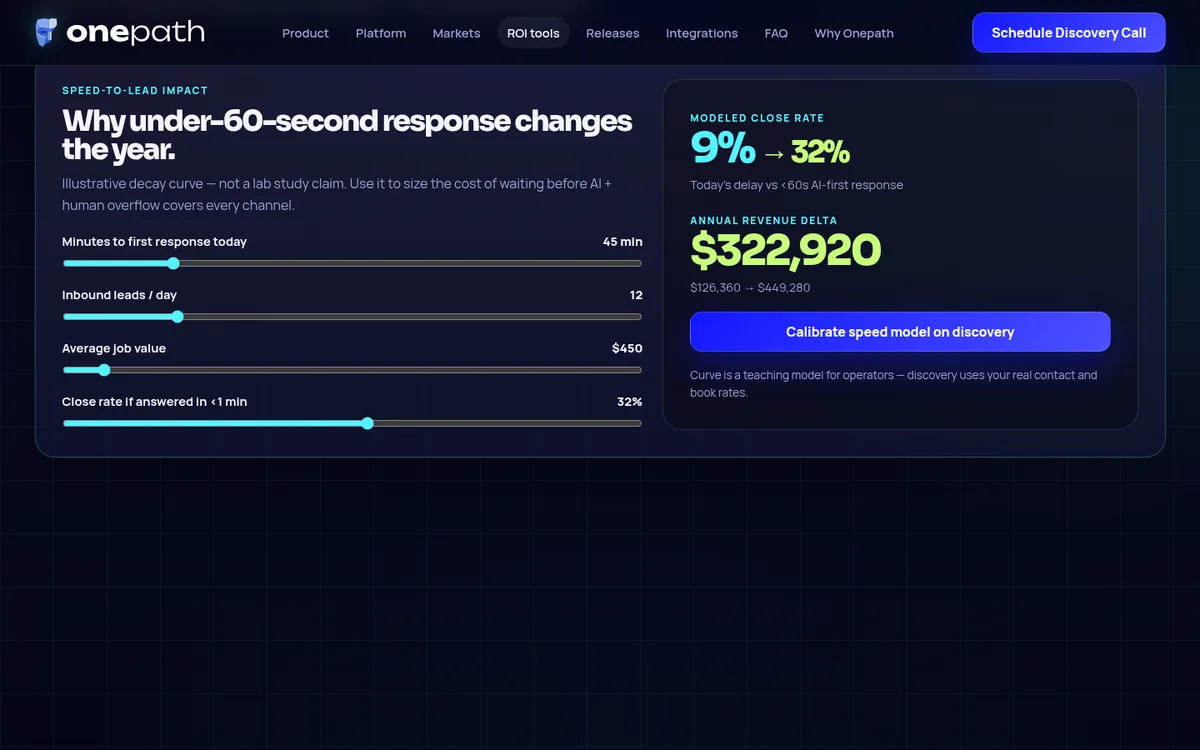Open the Releases nav link
The image size is (1200, 750).
pos(612,33)
